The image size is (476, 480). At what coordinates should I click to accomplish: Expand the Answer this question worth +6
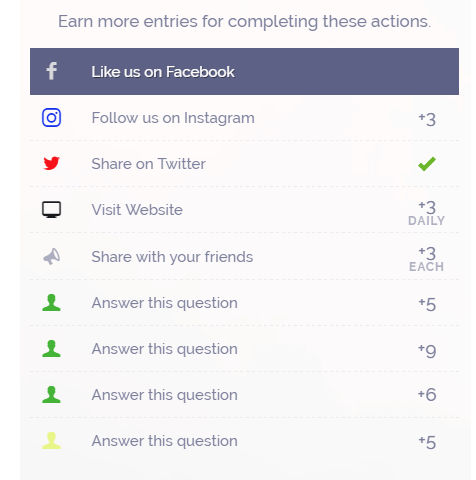(x=244, y=395)
